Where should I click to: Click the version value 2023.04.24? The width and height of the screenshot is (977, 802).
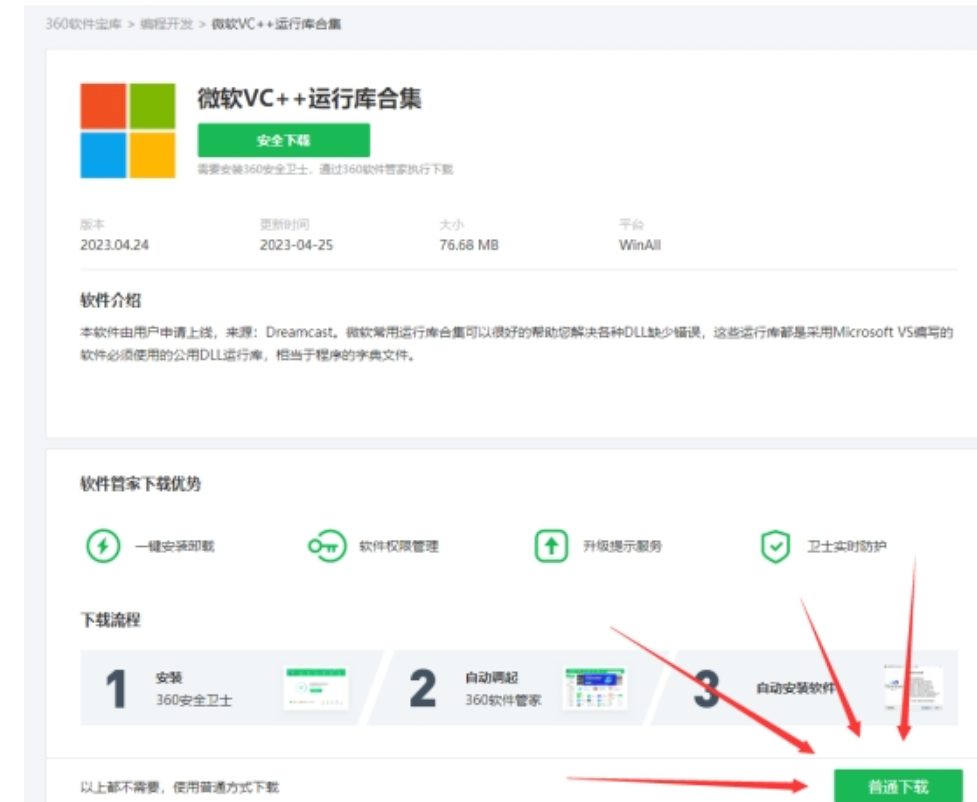[114, 245]
